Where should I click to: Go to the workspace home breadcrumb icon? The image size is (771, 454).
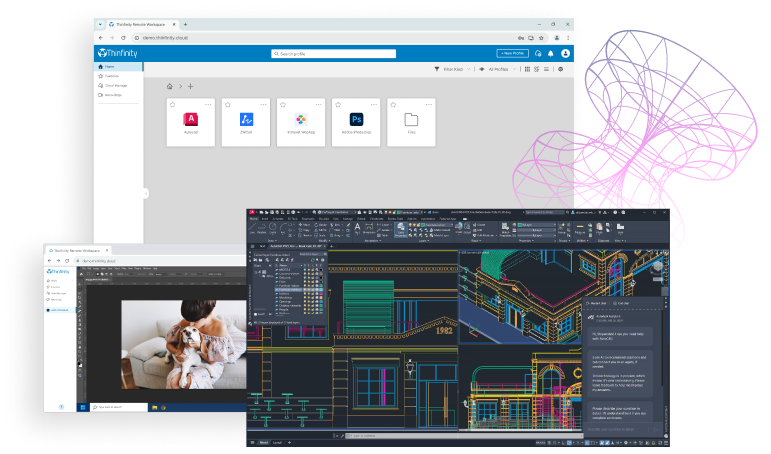[x=170, y=86]
